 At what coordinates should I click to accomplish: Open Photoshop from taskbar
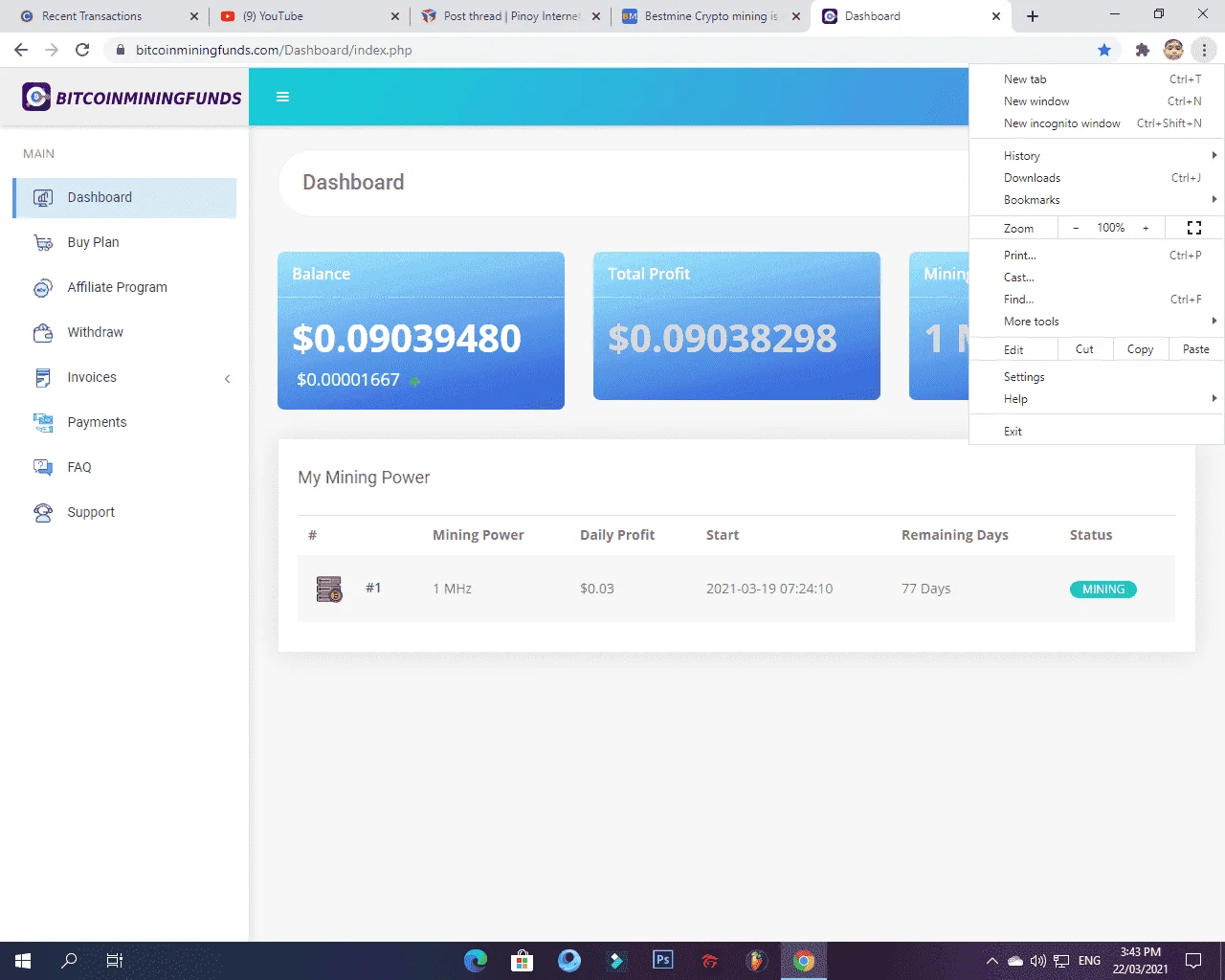click(662, 961)
